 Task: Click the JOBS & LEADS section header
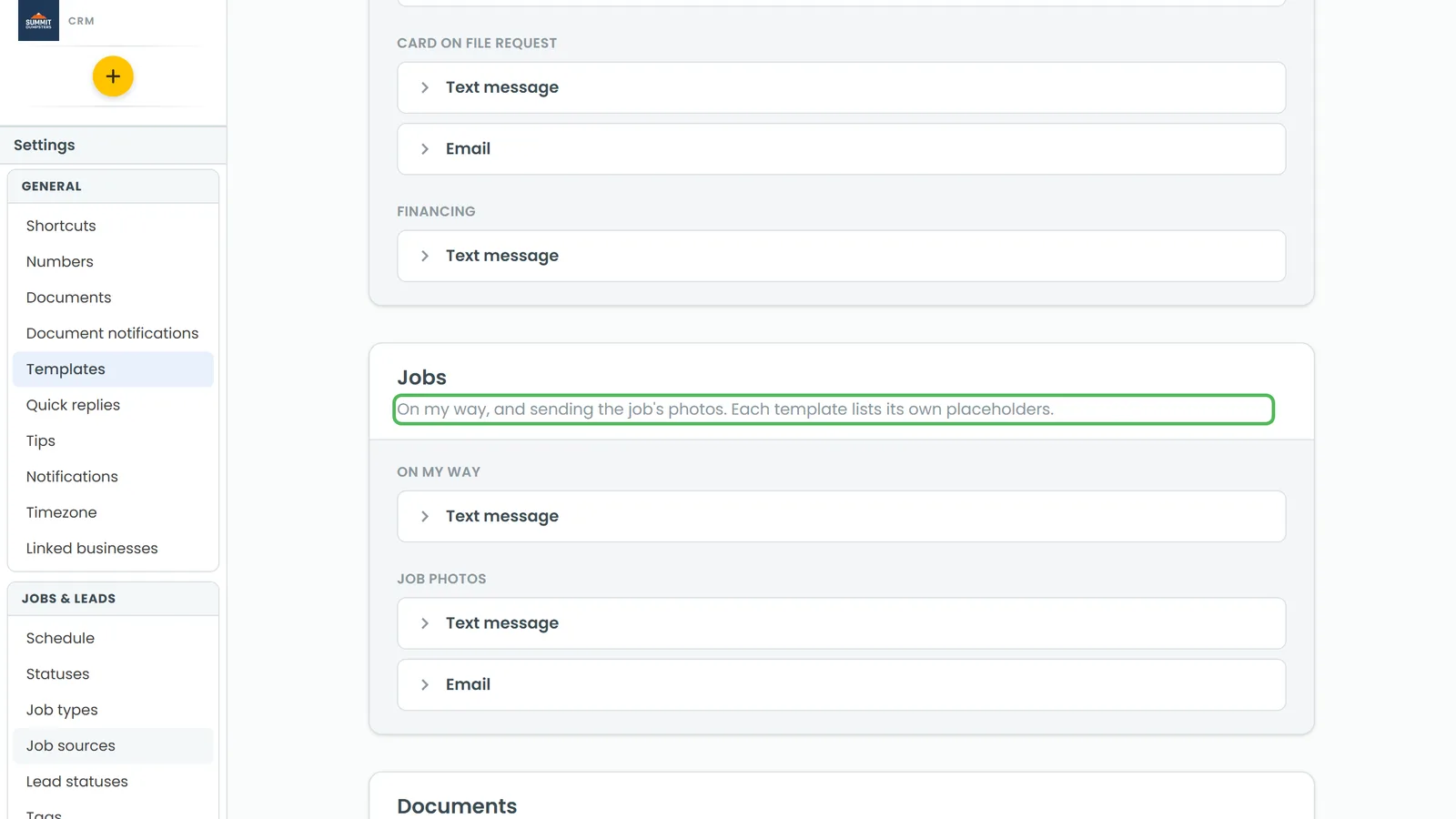[68, 599]
